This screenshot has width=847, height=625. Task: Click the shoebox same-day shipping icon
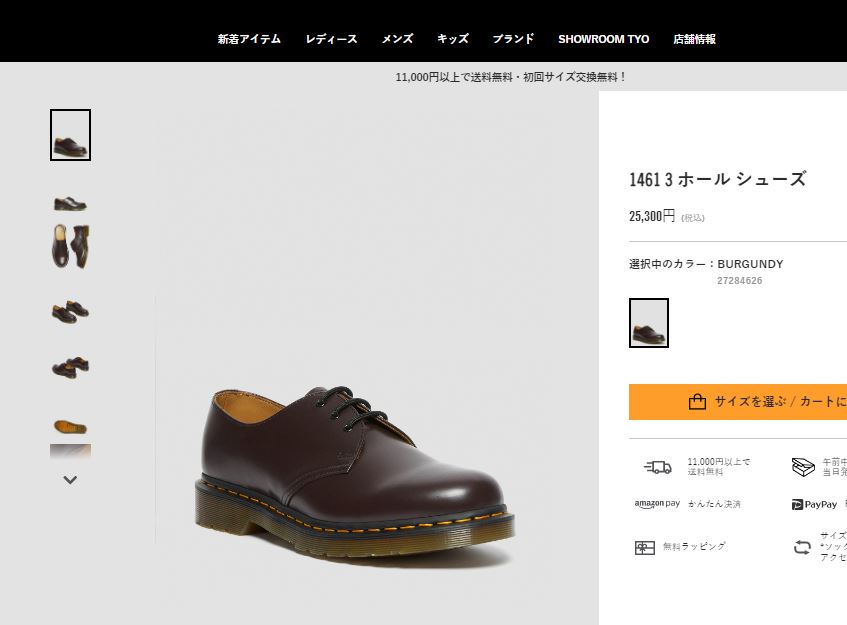tap(802, 467)
